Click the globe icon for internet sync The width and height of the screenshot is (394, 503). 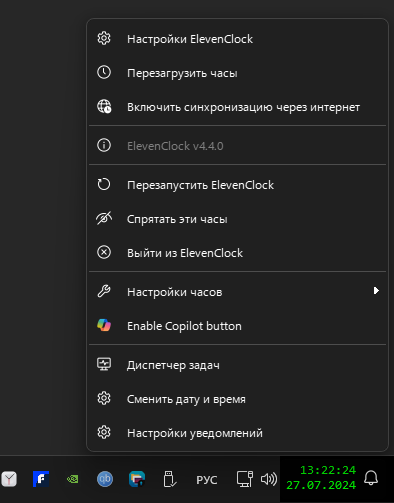(x=104, y=107)
